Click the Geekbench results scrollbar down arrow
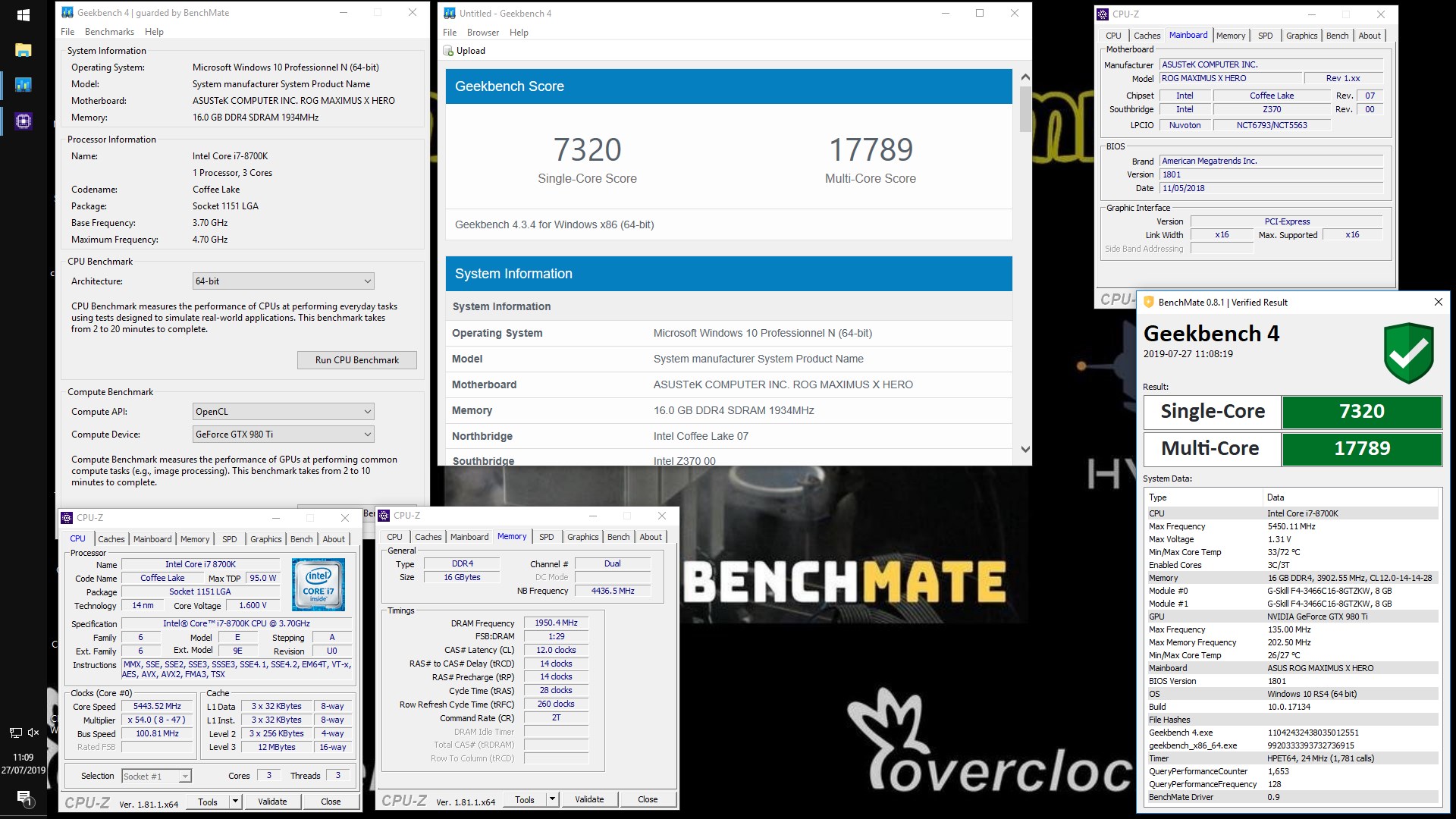The height and width of the screenshot is (819, 1456). click(x=1025, y=450)
